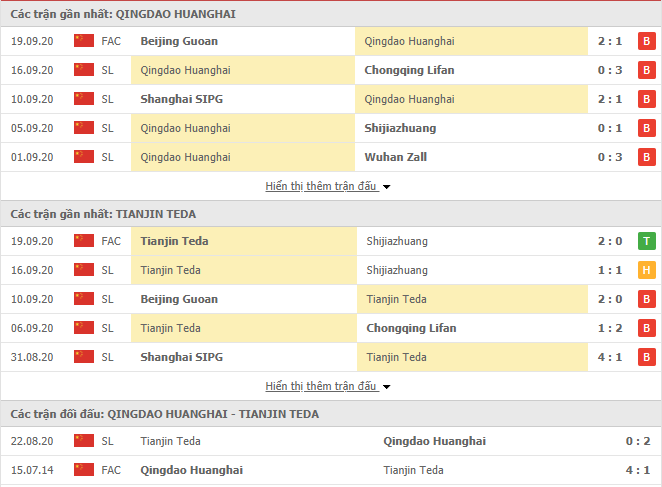Viewport: 662px width, 487px height.
Task: Click the China flag in the 31.08.20 row
Action: click(84, 356)
